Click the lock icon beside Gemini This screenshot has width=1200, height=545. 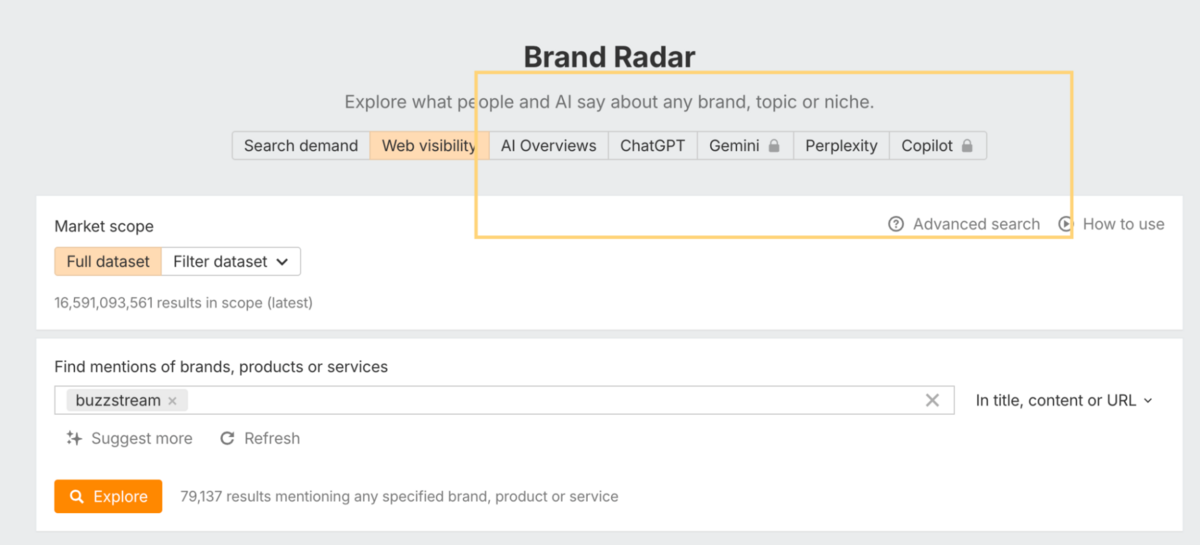tap(774, 146)
